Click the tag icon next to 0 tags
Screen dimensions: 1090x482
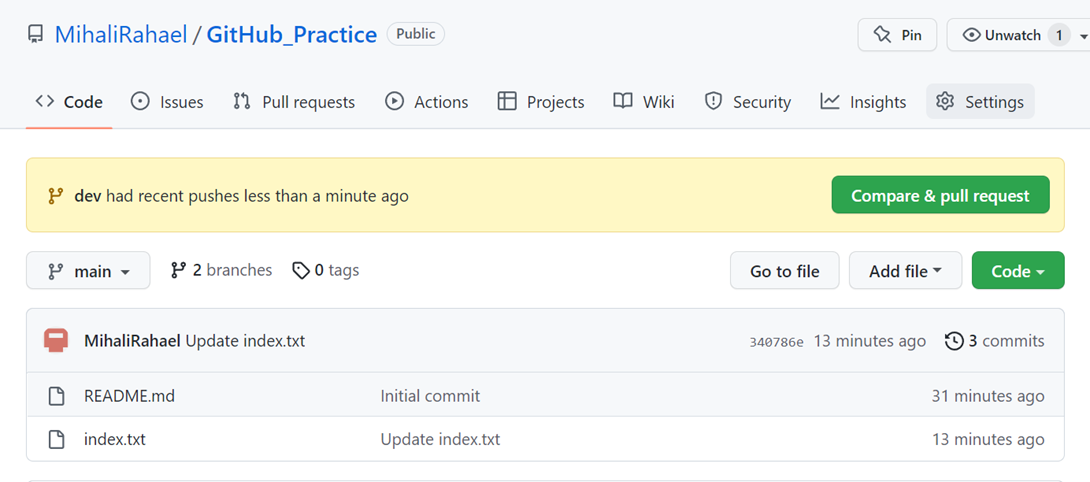pyautogui.click(x=301, y=270)
